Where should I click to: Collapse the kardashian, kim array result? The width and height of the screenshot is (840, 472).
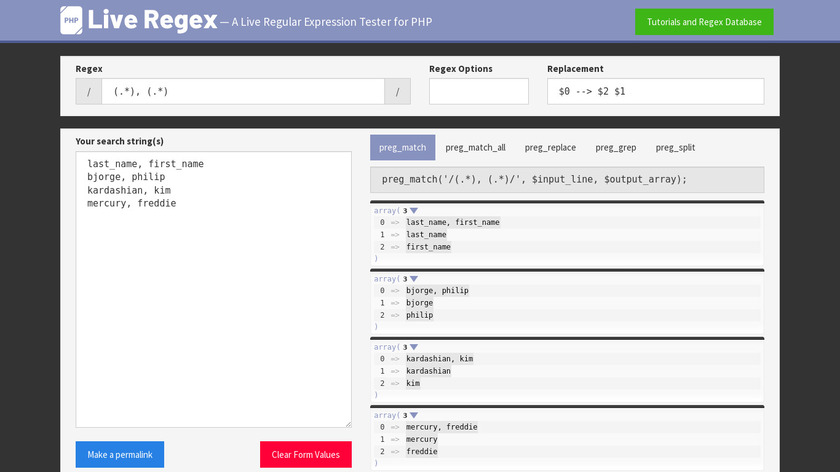coord(414,347)
